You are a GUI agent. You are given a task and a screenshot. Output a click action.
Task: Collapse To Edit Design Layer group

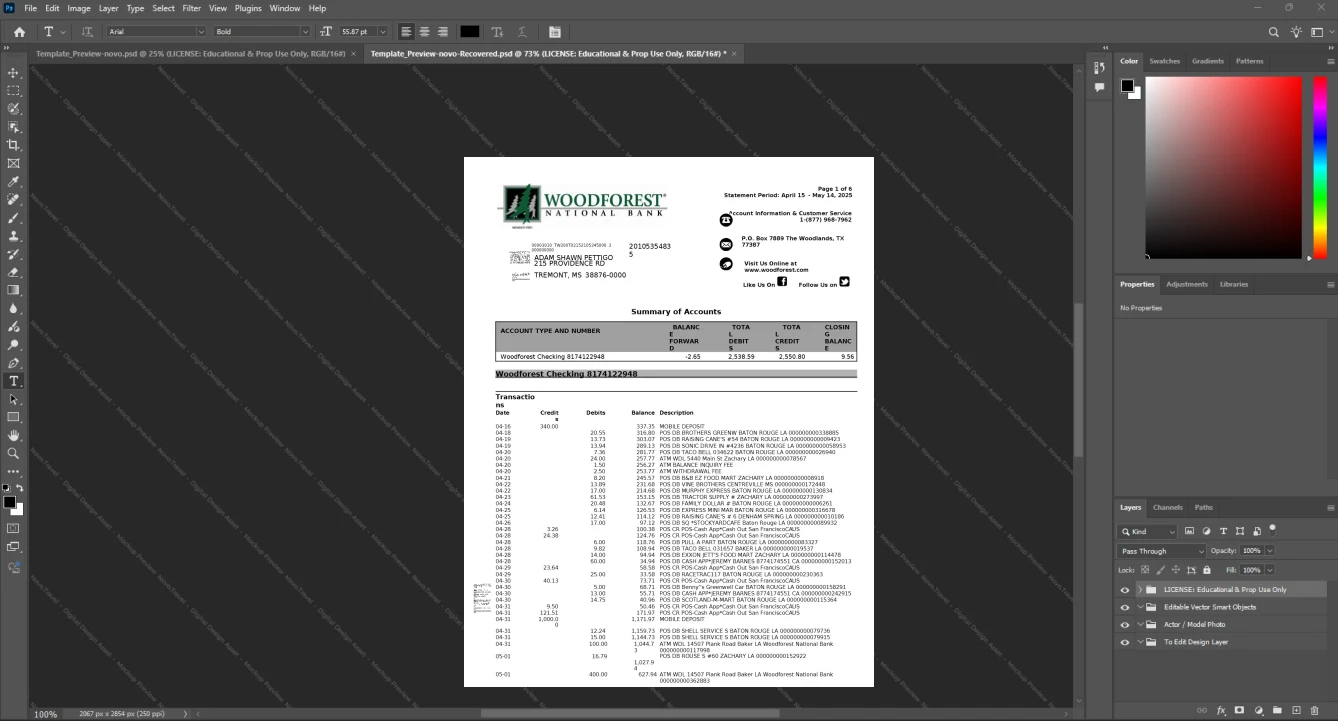[1140, 642]
